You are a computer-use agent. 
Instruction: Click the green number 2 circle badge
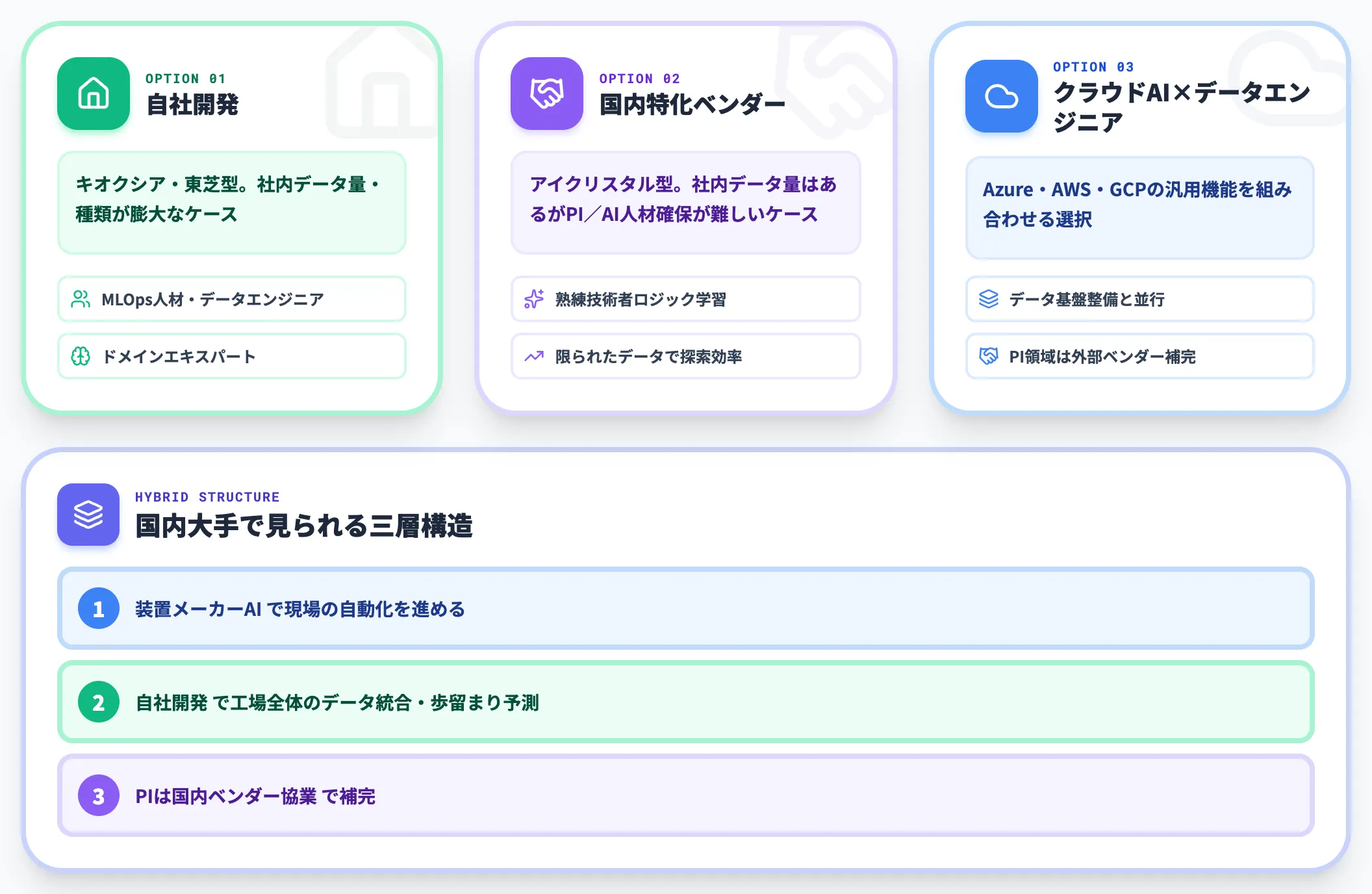pyautogui.click(x=99, y=702)
